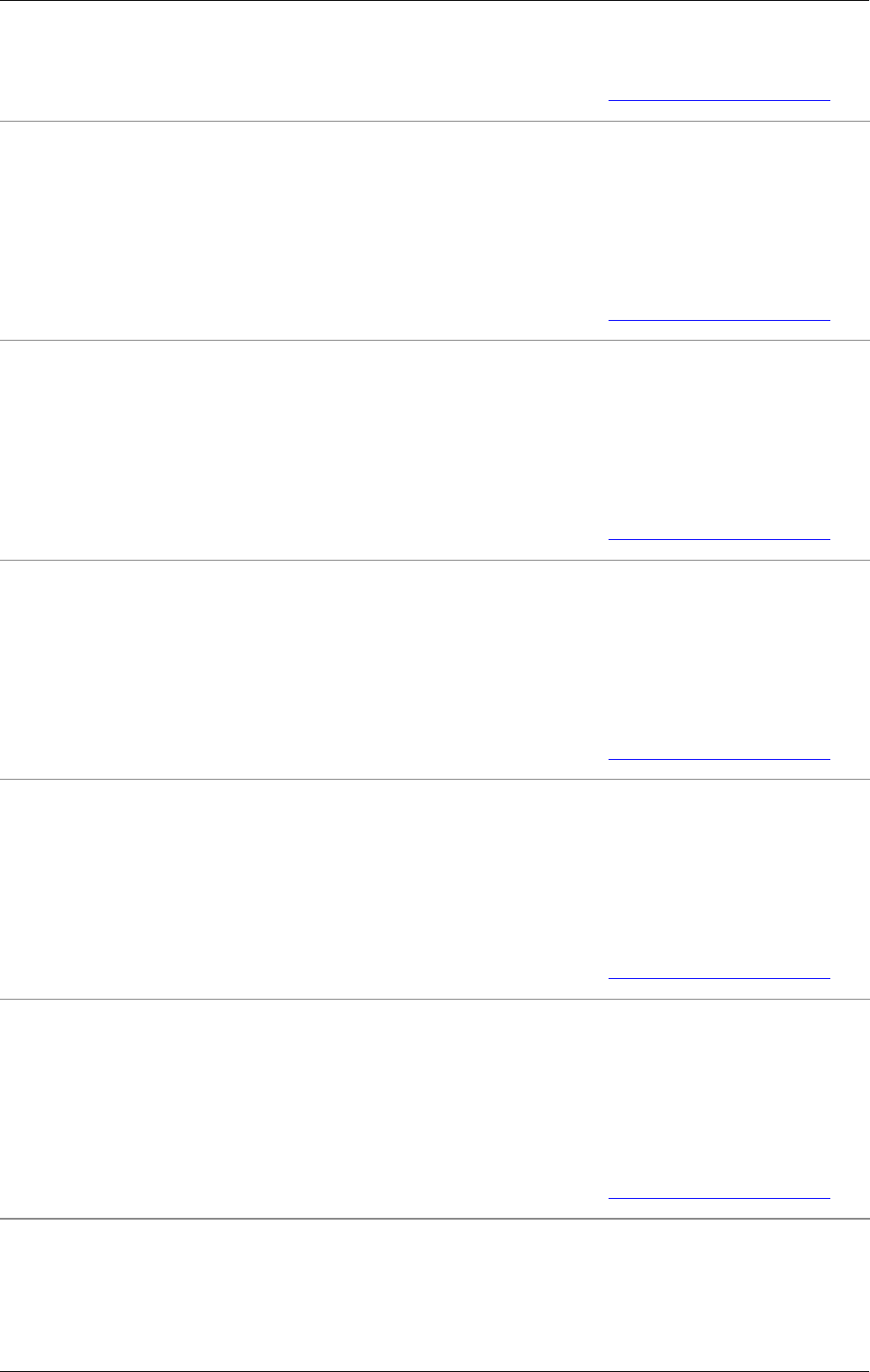870x1372 pixels.
Task: Click the separator above the last empty section
Action: [x=435, y=1219]
